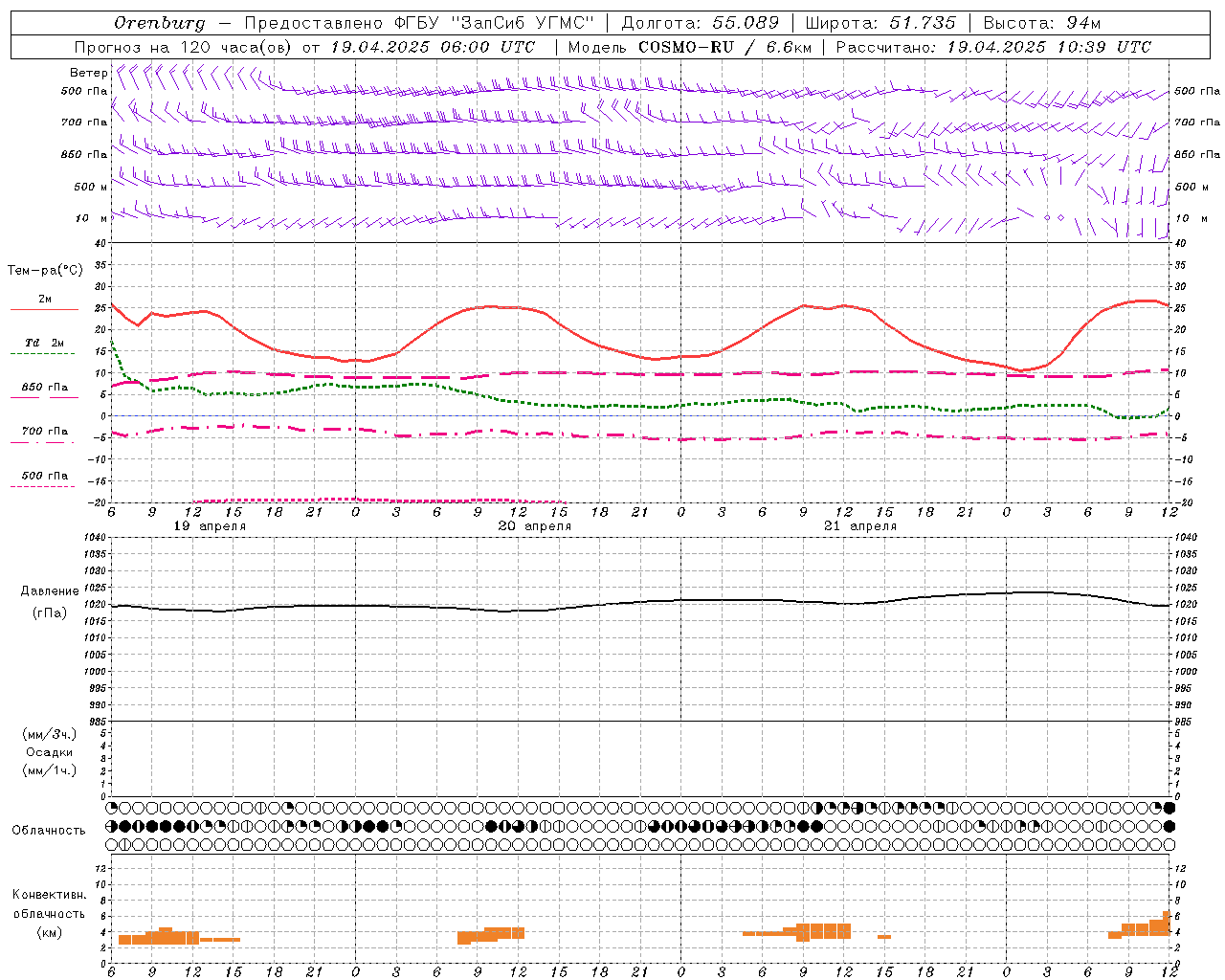This screenshot has width=1225, height=980.
Task: Select the "20 апреля" date label
Action: click(x=535, y=526)
